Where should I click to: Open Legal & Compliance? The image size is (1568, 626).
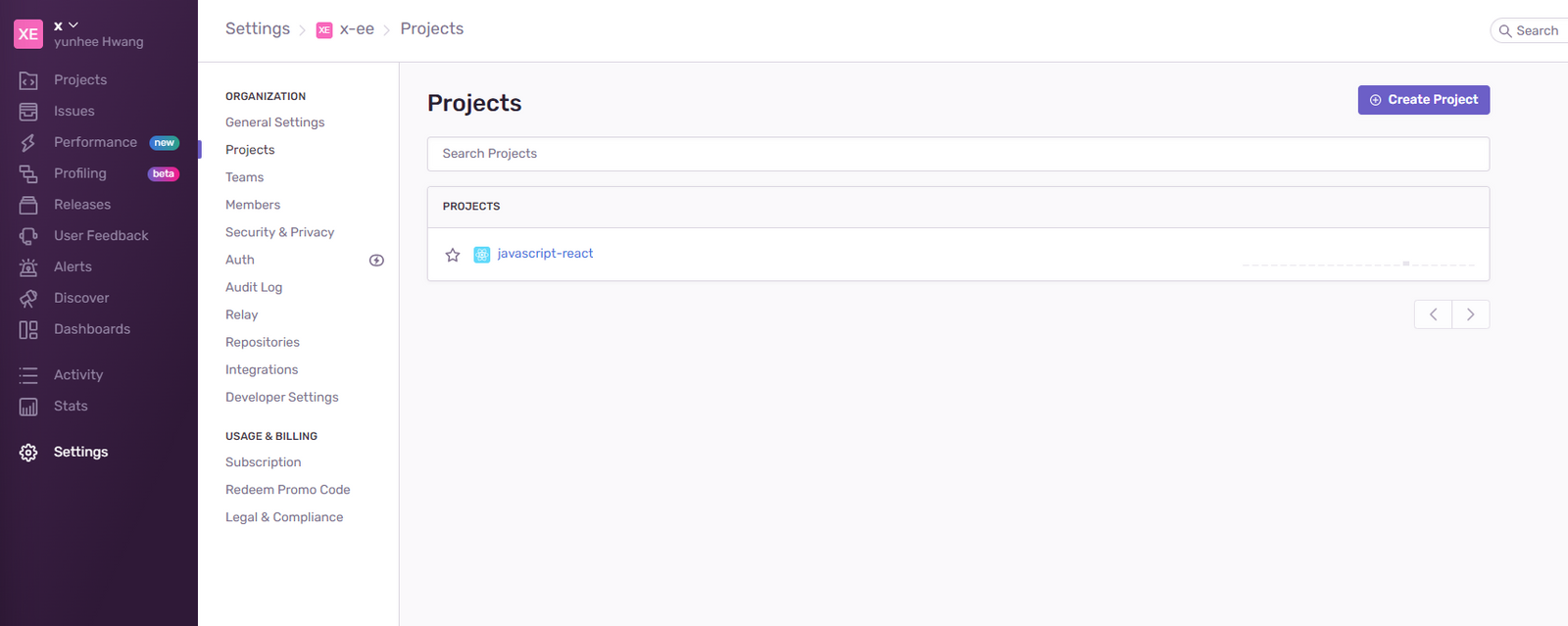click(x=284, y=517)
